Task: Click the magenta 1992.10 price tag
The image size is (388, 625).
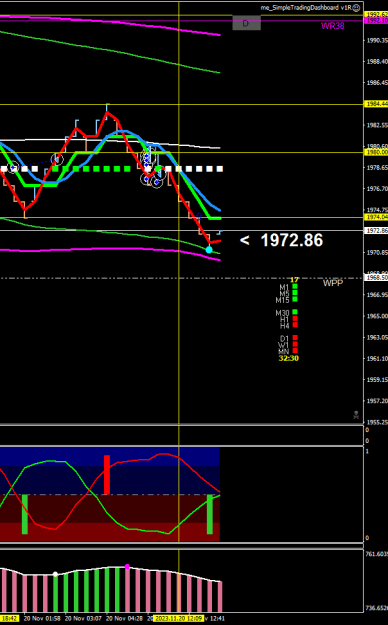Action: point(376,20)
